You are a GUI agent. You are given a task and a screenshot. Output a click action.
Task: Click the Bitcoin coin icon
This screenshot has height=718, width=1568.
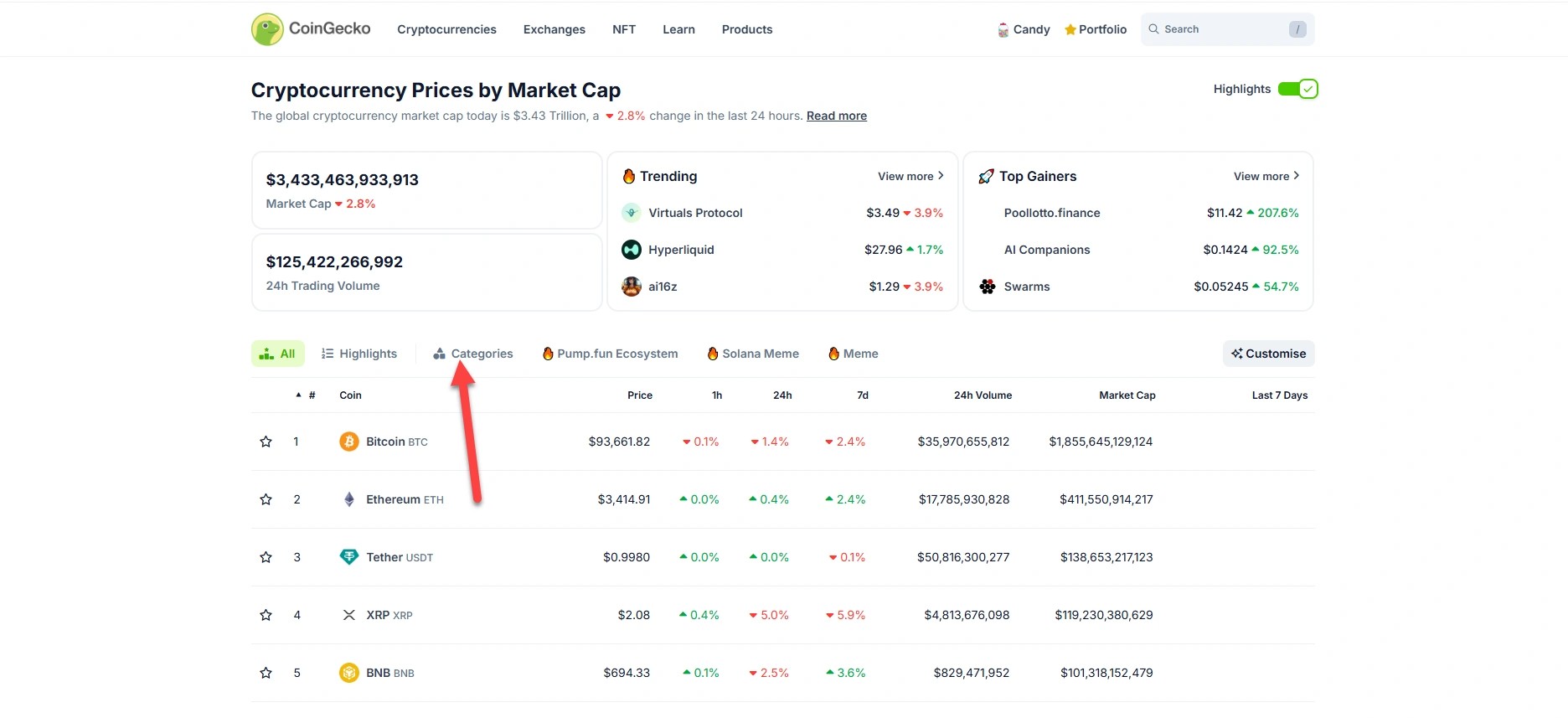click(348, 442)
